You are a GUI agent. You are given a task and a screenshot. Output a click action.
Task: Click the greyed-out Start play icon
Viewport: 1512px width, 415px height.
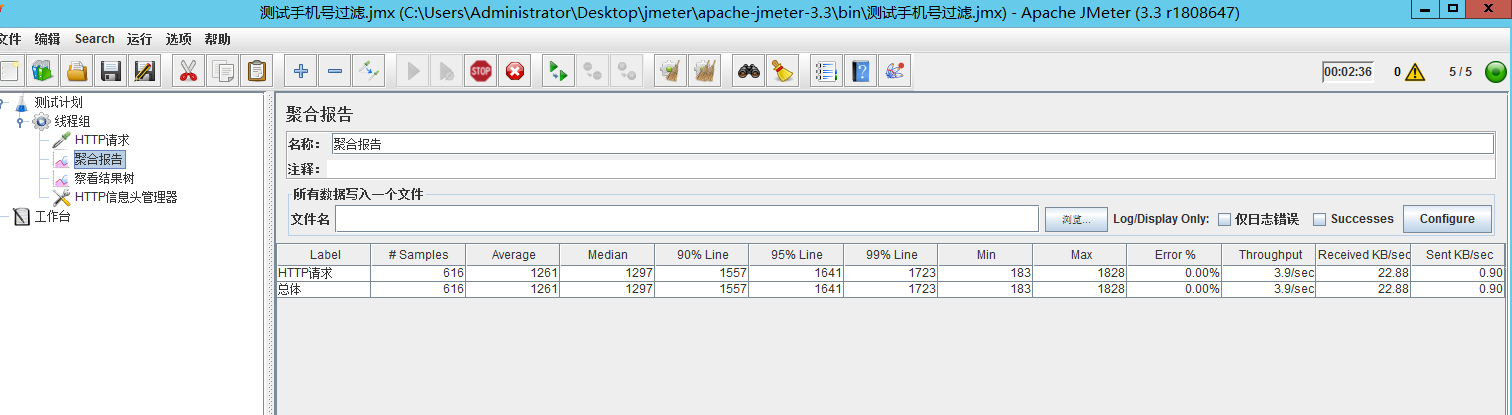click(x=413, y=71)
